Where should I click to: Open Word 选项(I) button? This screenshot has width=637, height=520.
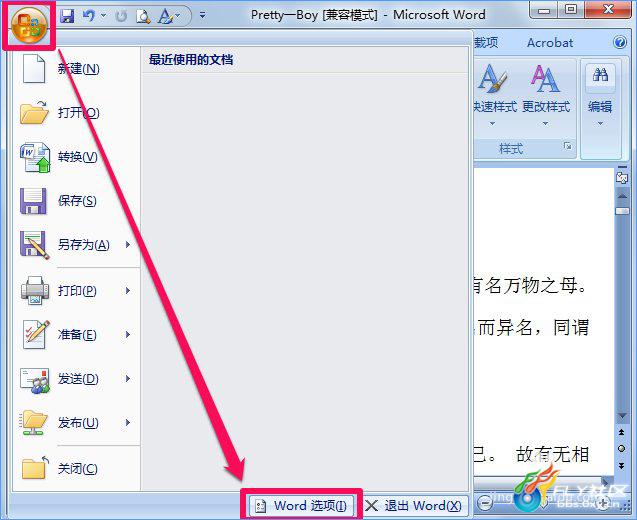point(301,506)
